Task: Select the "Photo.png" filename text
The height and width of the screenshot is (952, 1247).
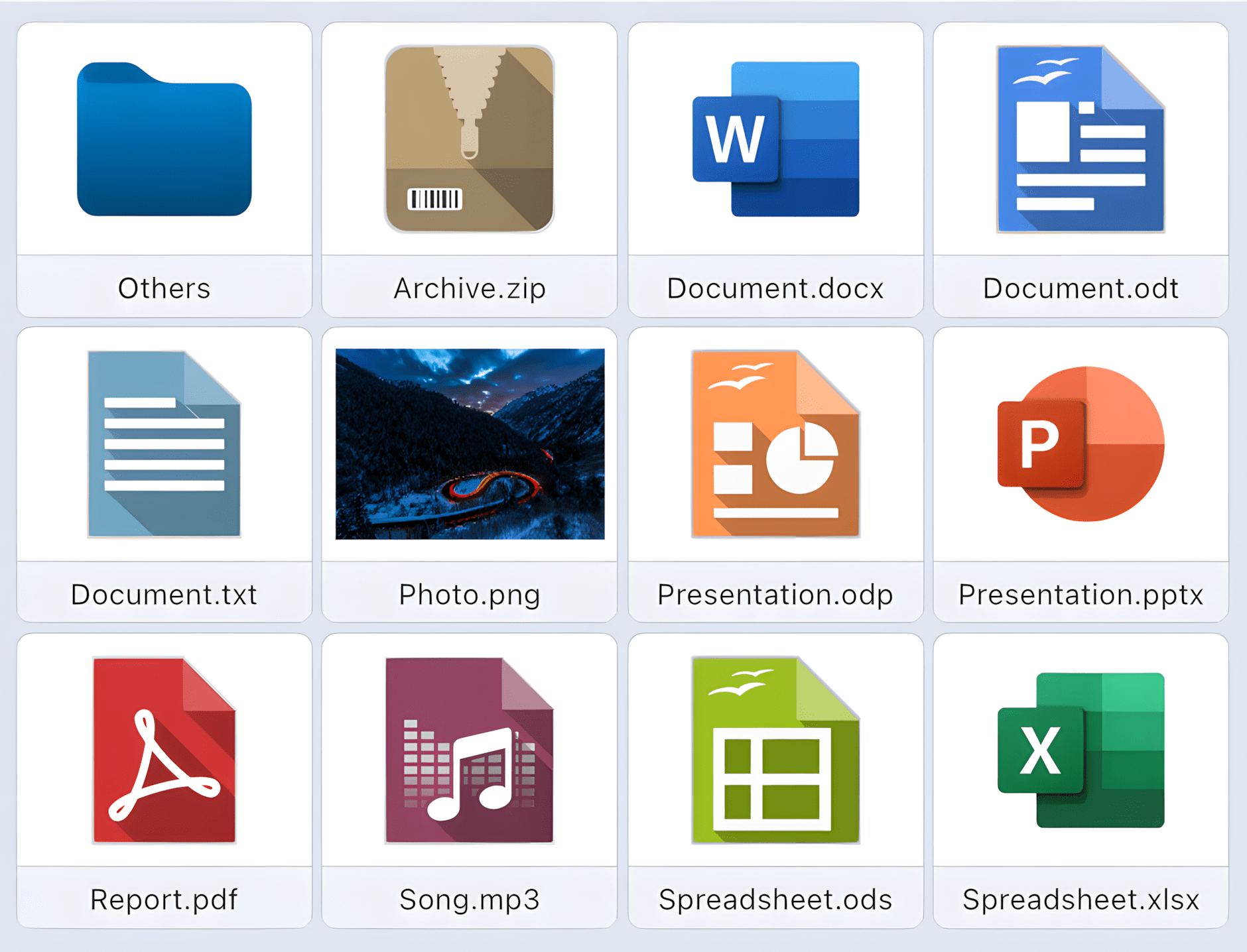Action: tap(469, 595)
